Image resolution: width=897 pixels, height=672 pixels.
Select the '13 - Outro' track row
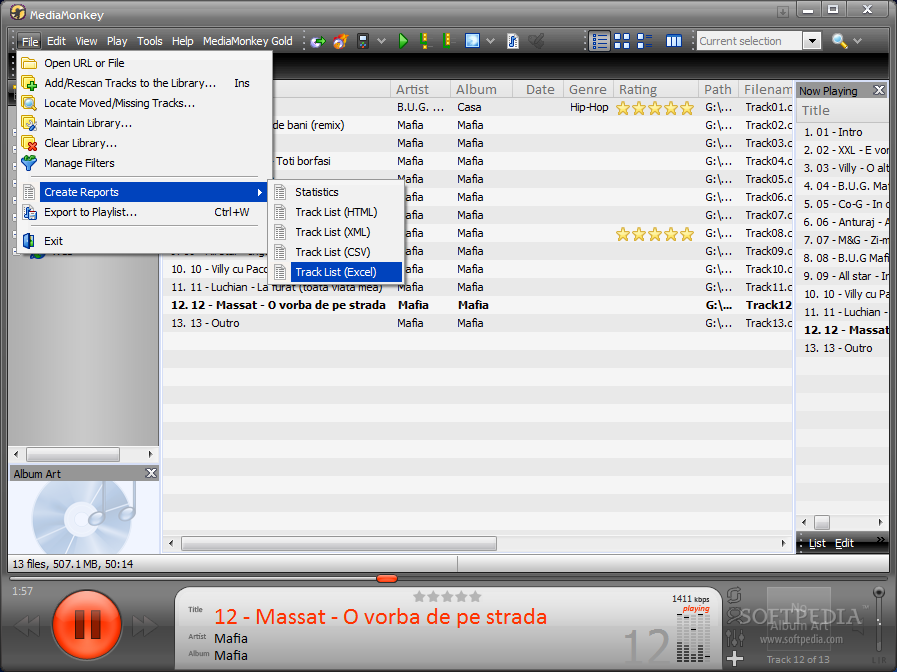click(x=478, y=323)
